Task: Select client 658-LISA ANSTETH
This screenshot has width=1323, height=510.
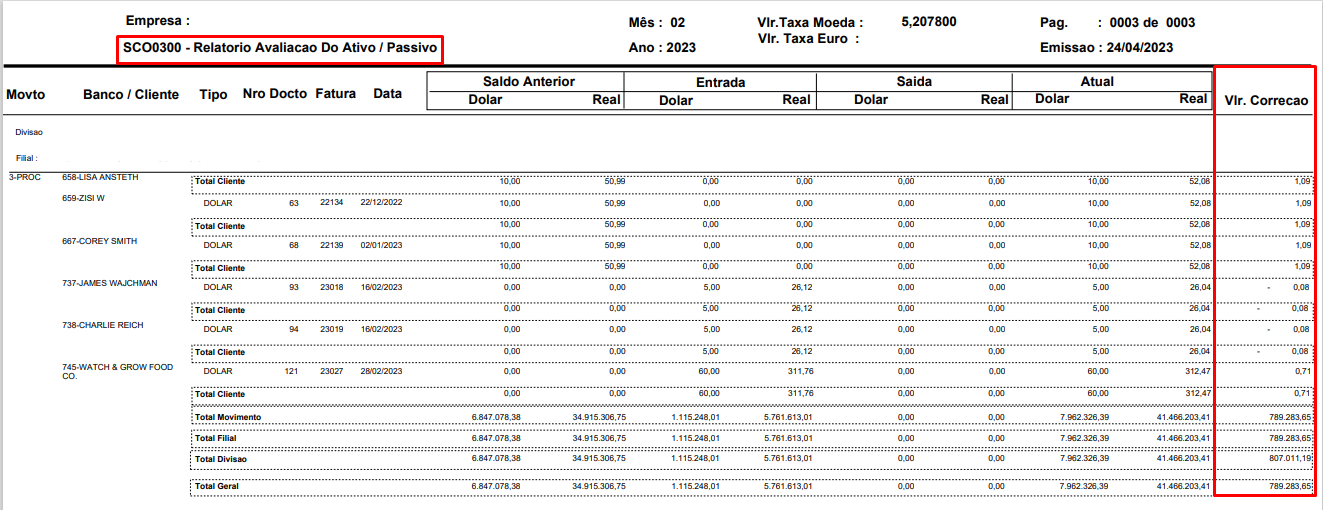Action: point(100,177)
